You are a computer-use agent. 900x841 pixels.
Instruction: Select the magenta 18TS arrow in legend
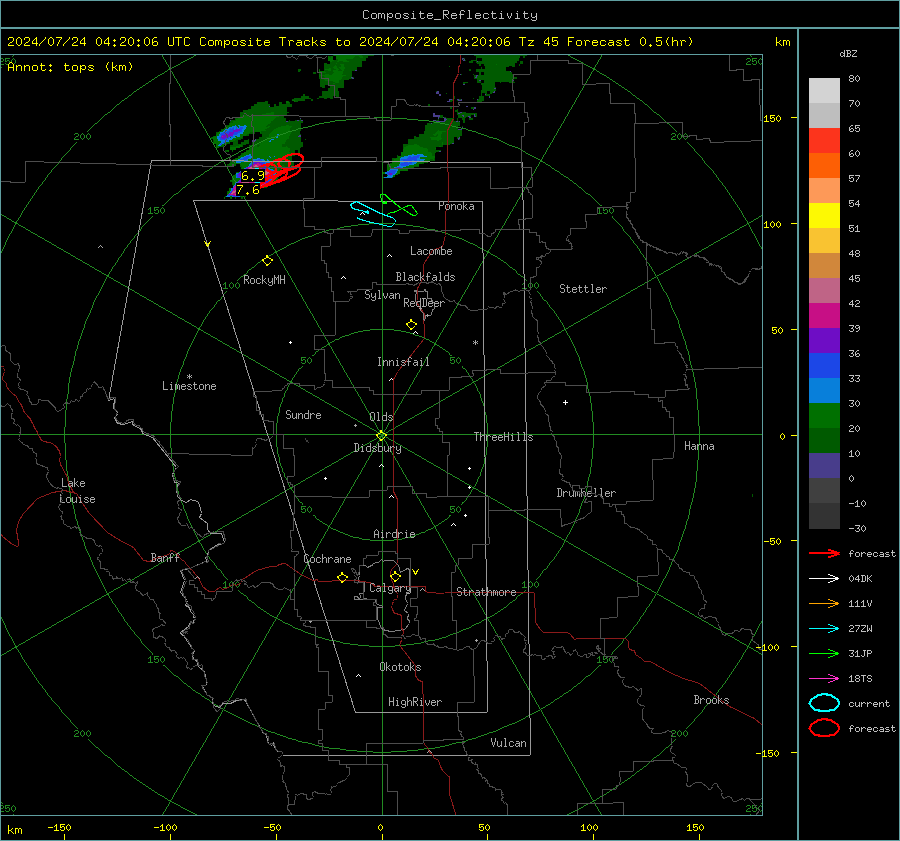[824, 679]
